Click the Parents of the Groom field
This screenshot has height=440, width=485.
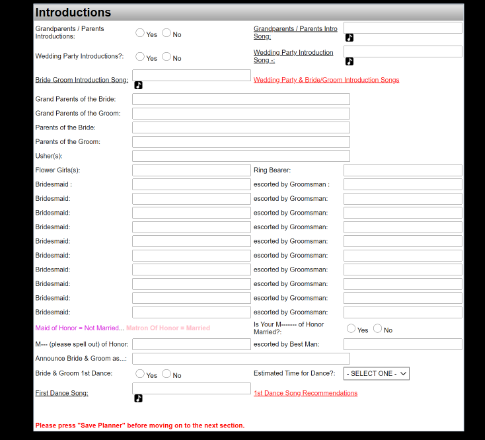point(241,142)
